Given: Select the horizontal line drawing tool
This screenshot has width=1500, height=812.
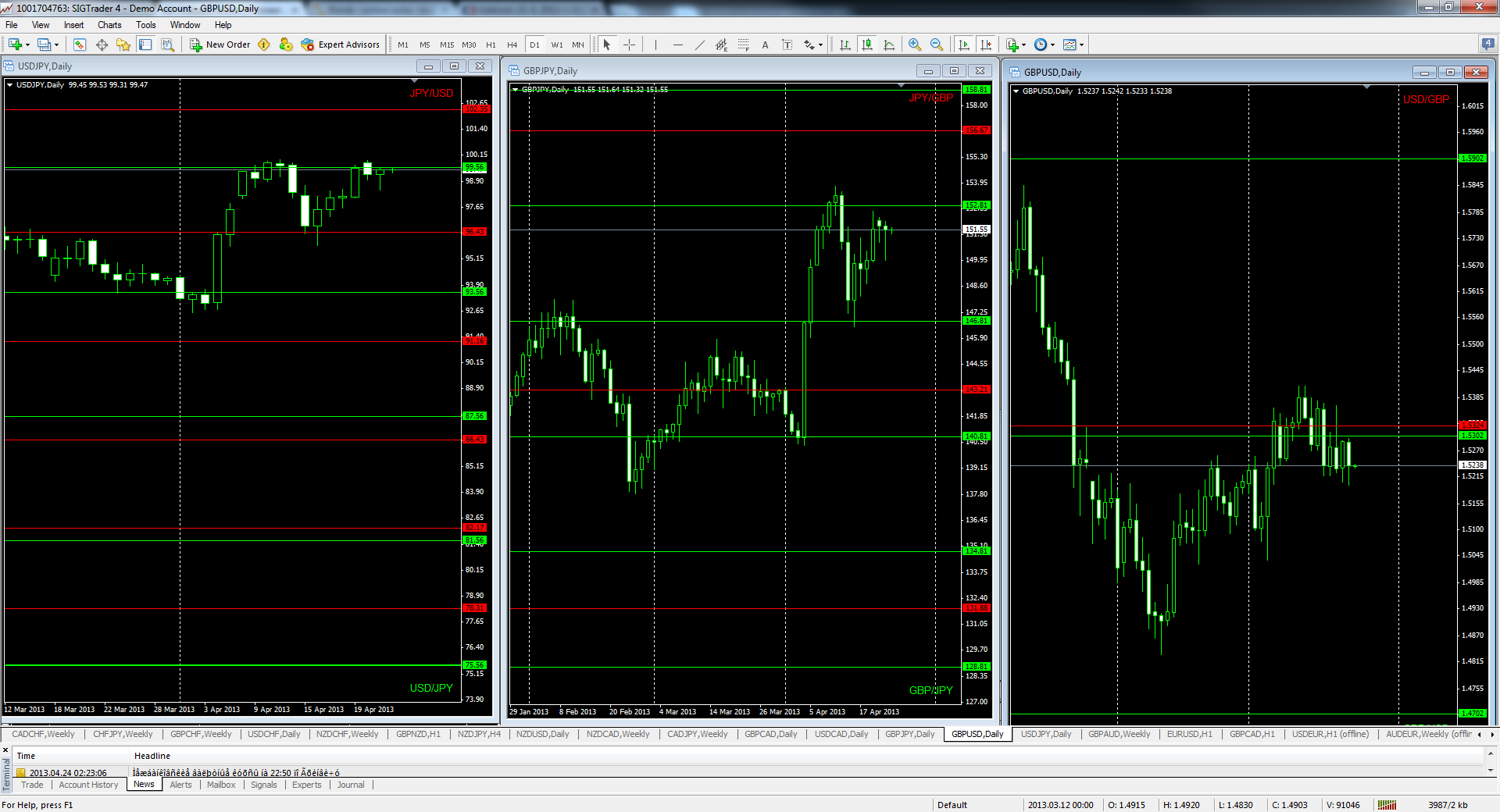Looking at the screenshot, I should pos(677,45).
